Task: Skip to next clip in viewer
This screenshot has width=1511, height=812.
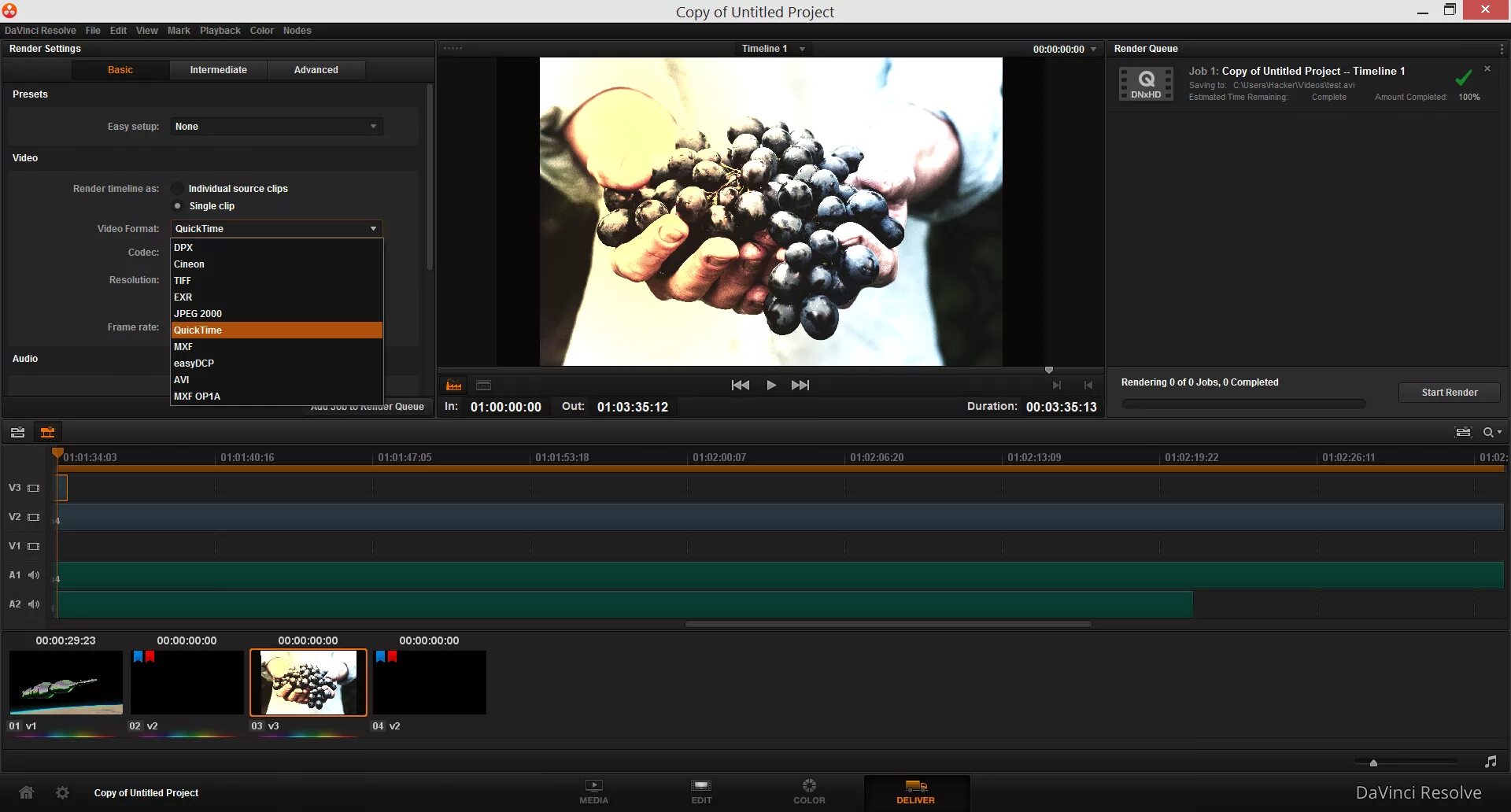Action: pyautogui.click(x=800, y=385)
